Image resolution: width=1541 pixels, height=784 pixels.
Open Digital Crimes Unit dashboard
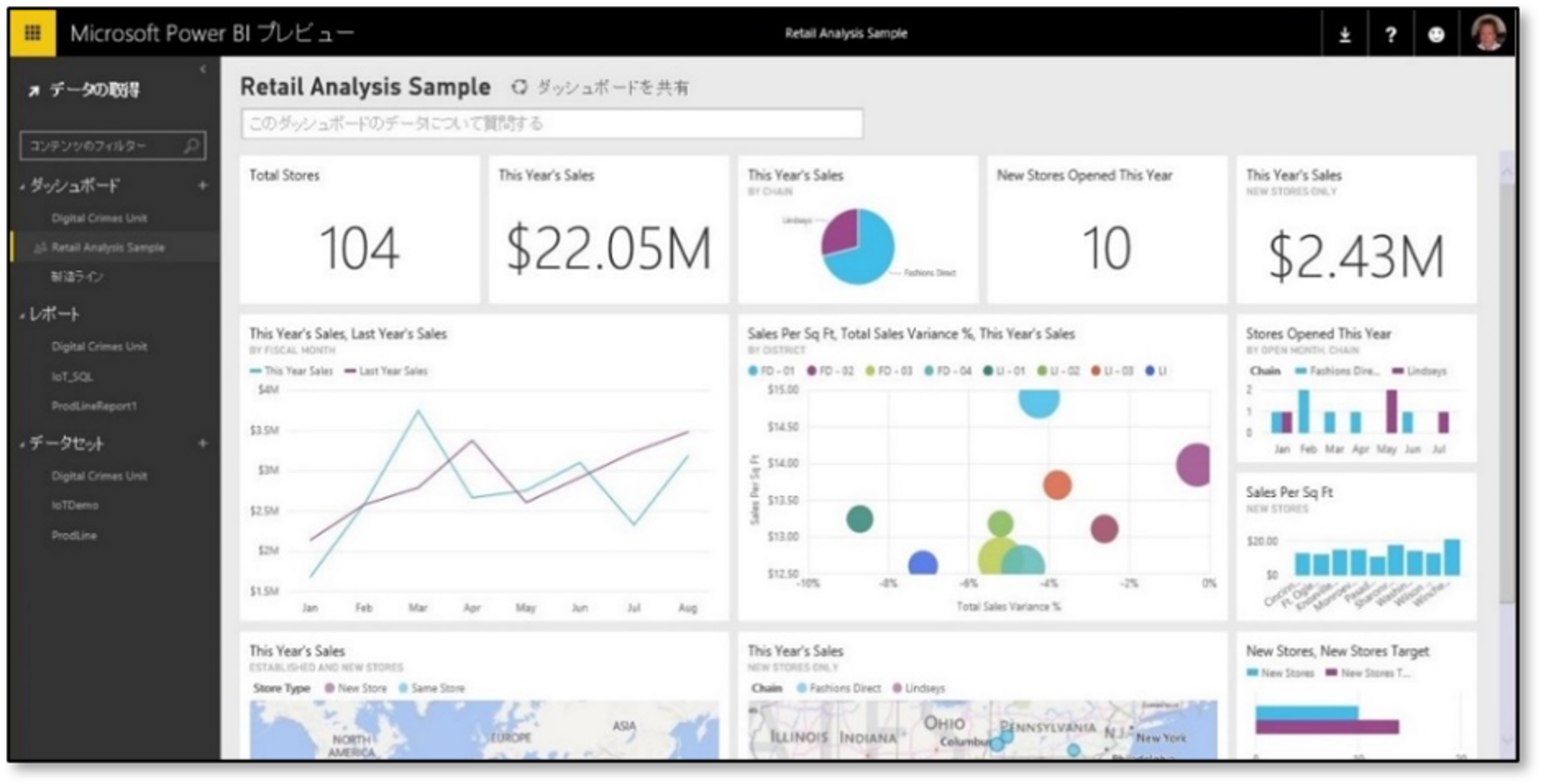99,218
